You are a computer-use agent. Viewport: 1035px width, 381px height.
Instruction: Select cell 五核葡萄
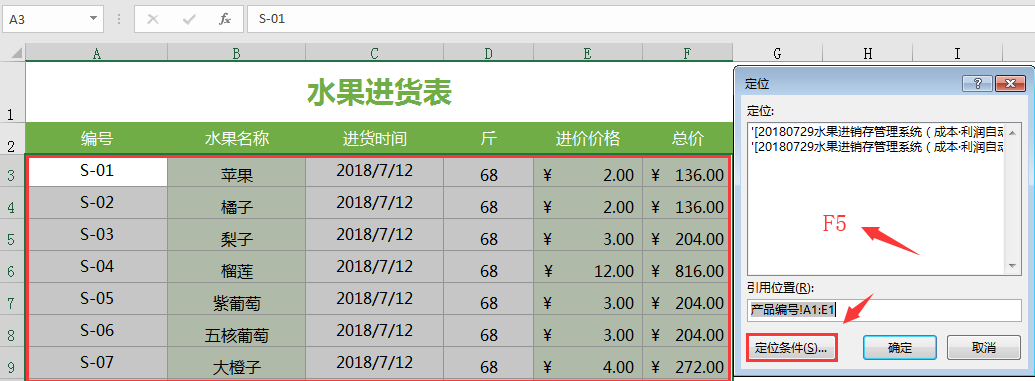236,331
